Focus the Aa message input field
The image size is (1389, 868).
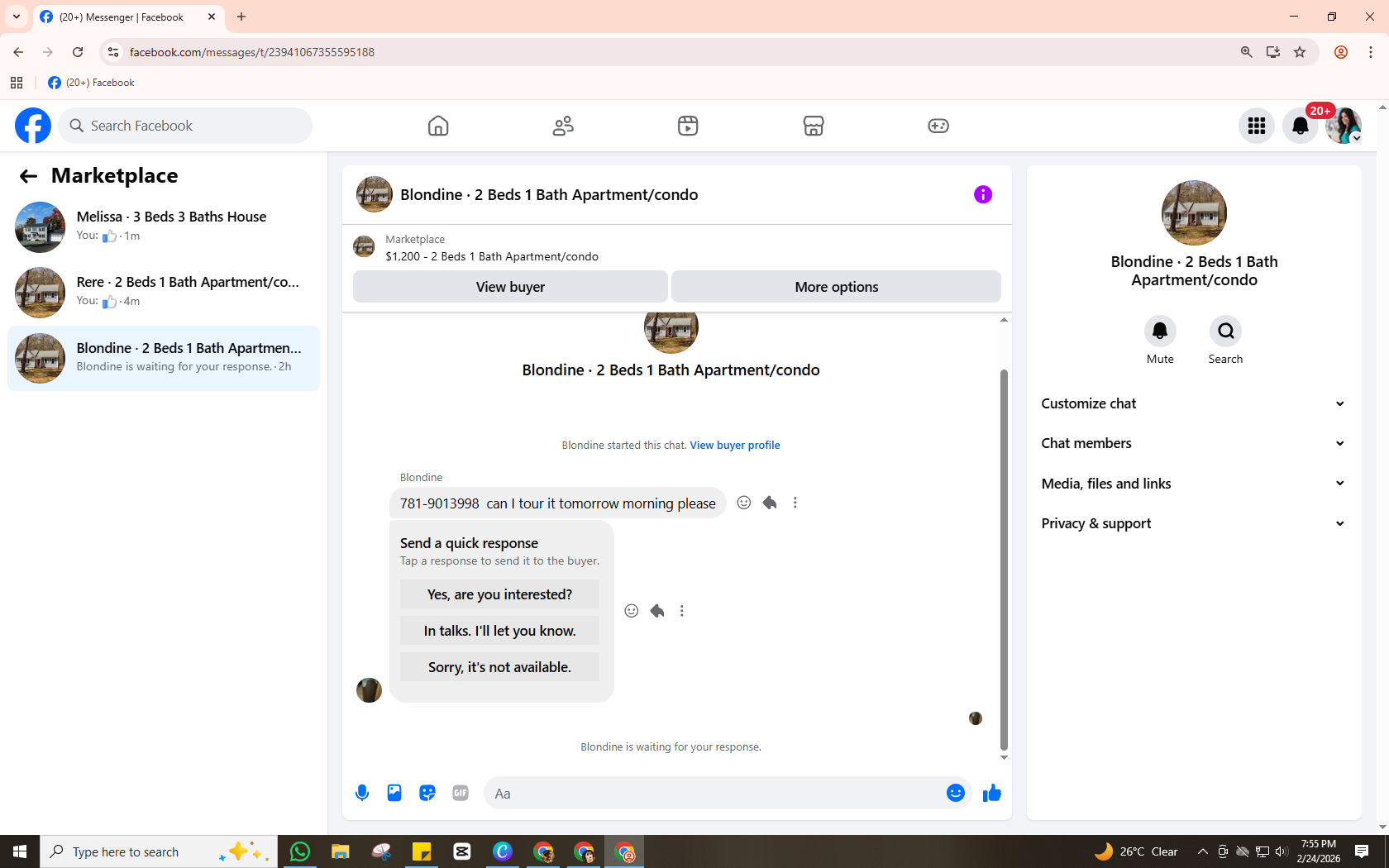pyautogui.click(x=715, y=794)
